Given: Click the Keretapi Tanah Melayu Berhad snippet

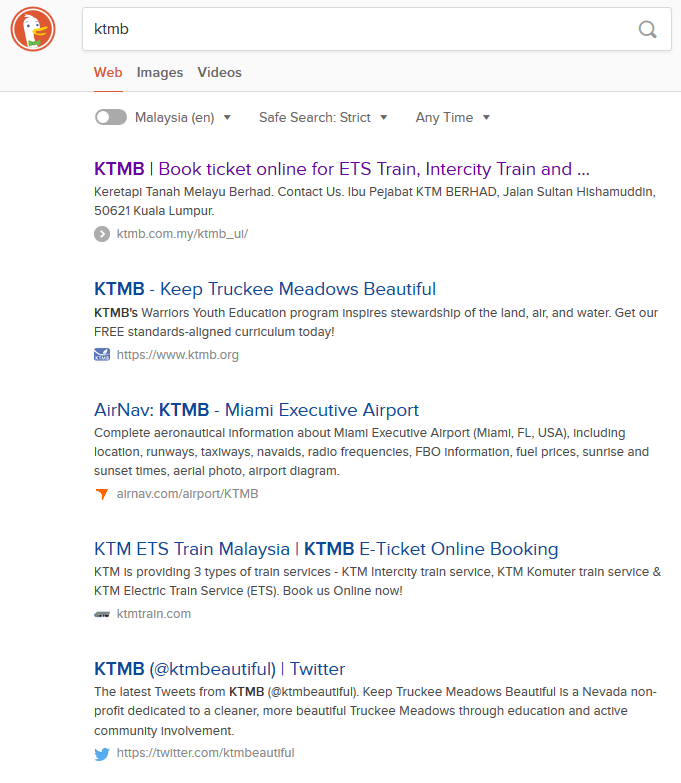Looking at the screenshot, I should pos(375,201).
